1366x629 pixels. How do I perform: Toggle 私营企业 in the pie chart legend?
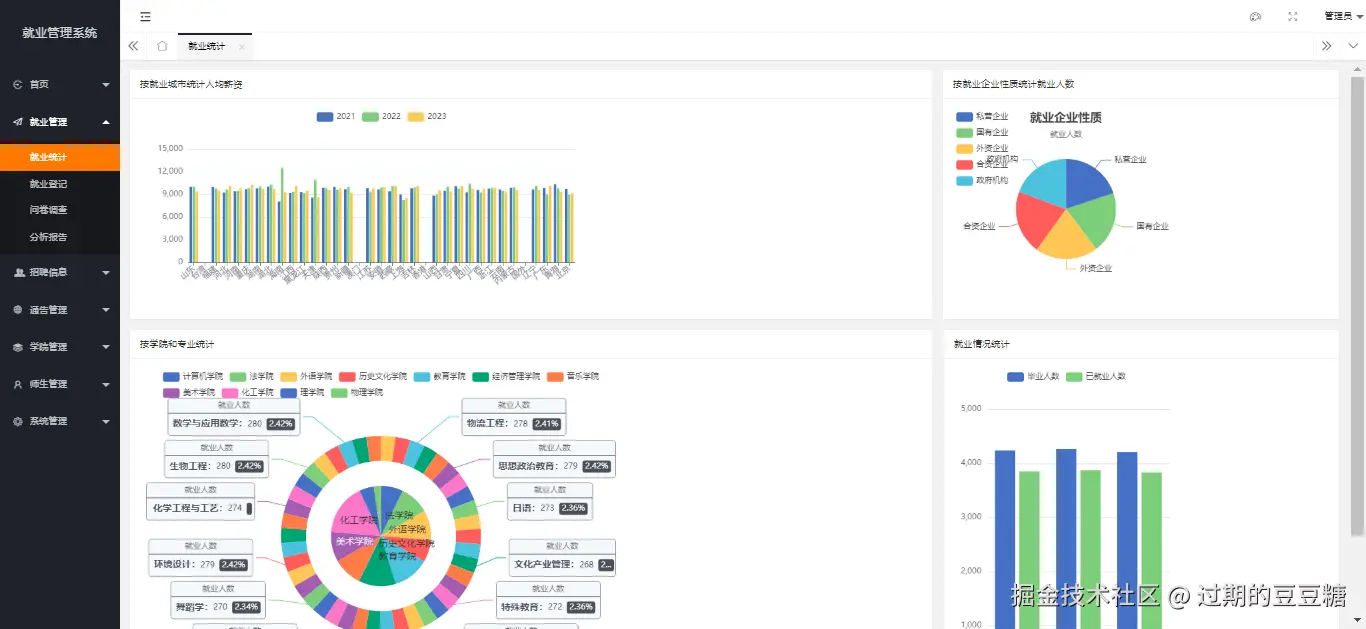[x=982, y=117]
